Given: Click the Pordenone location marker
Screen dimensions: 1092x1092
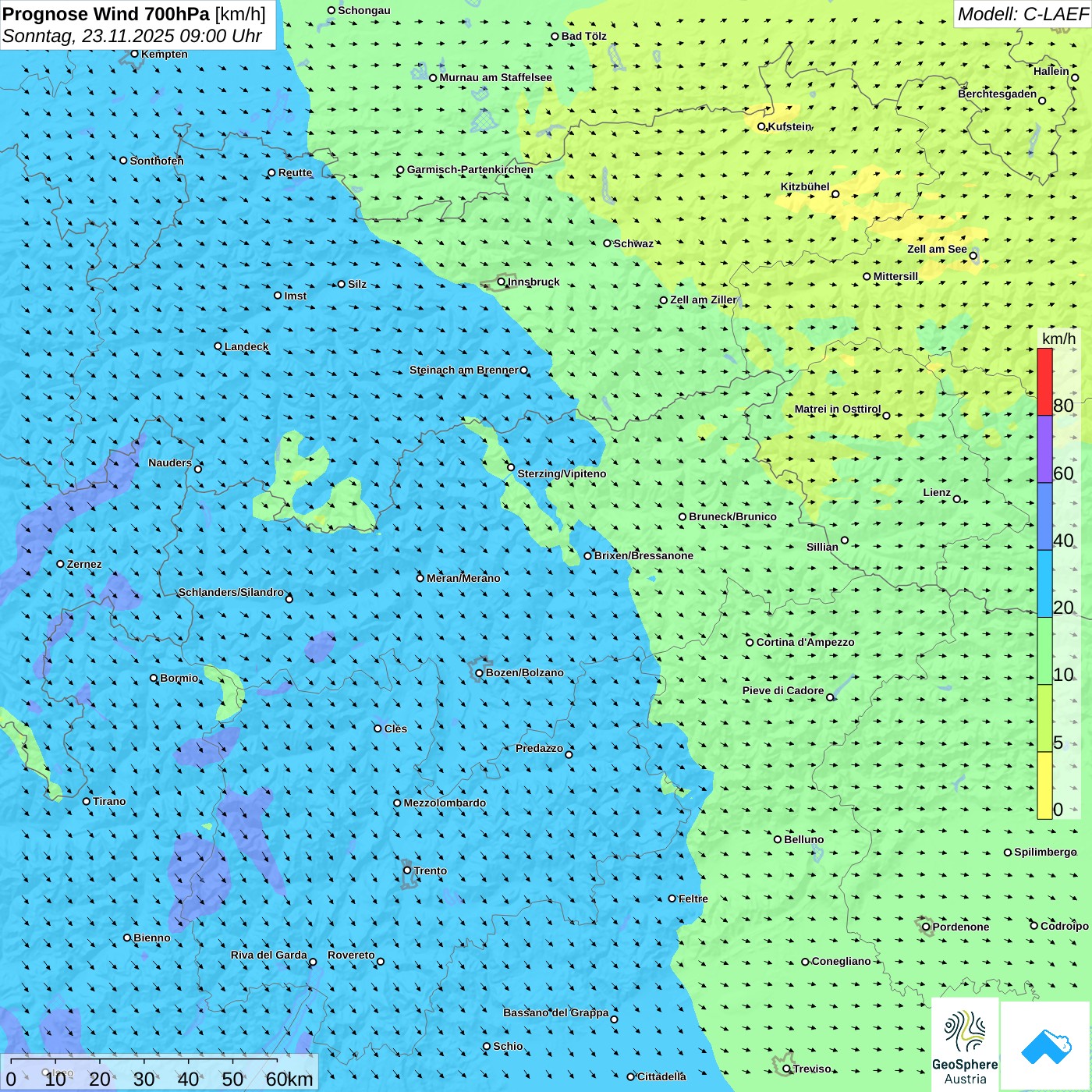Looking at the screenshot, I should (x=926, y=927).
